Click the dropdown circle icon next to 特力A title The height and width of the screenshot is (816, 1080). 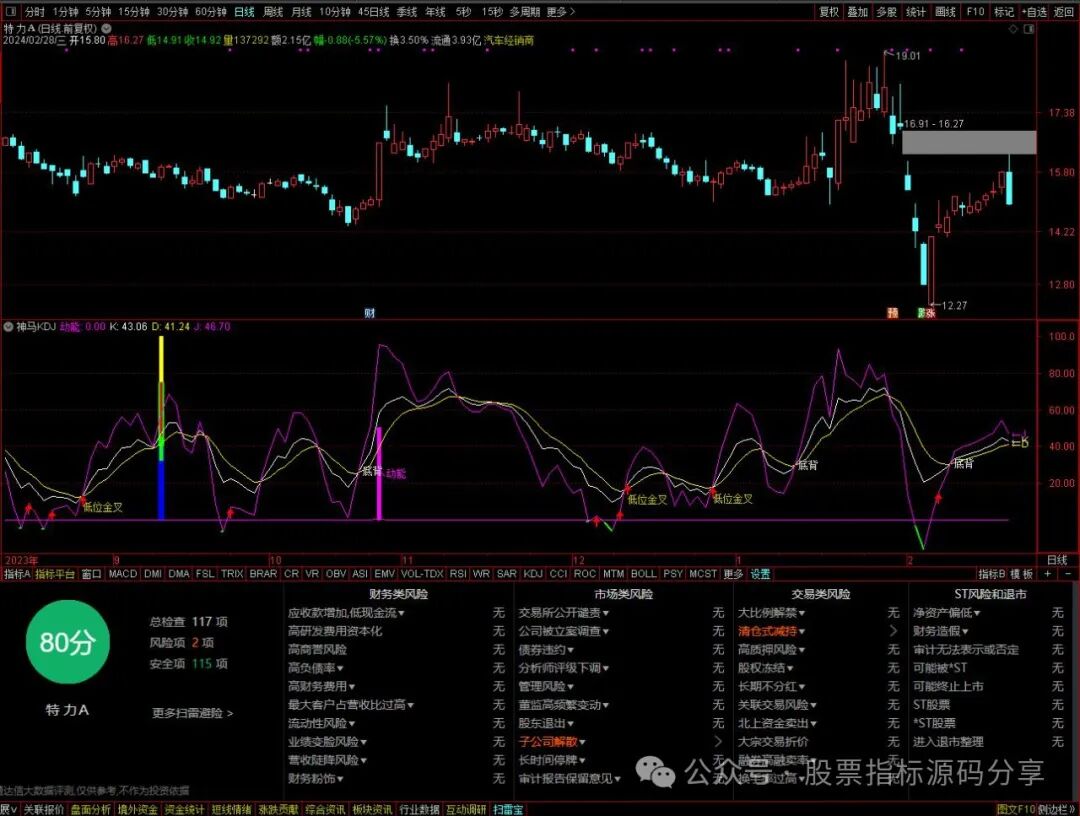tap(106, 29)
